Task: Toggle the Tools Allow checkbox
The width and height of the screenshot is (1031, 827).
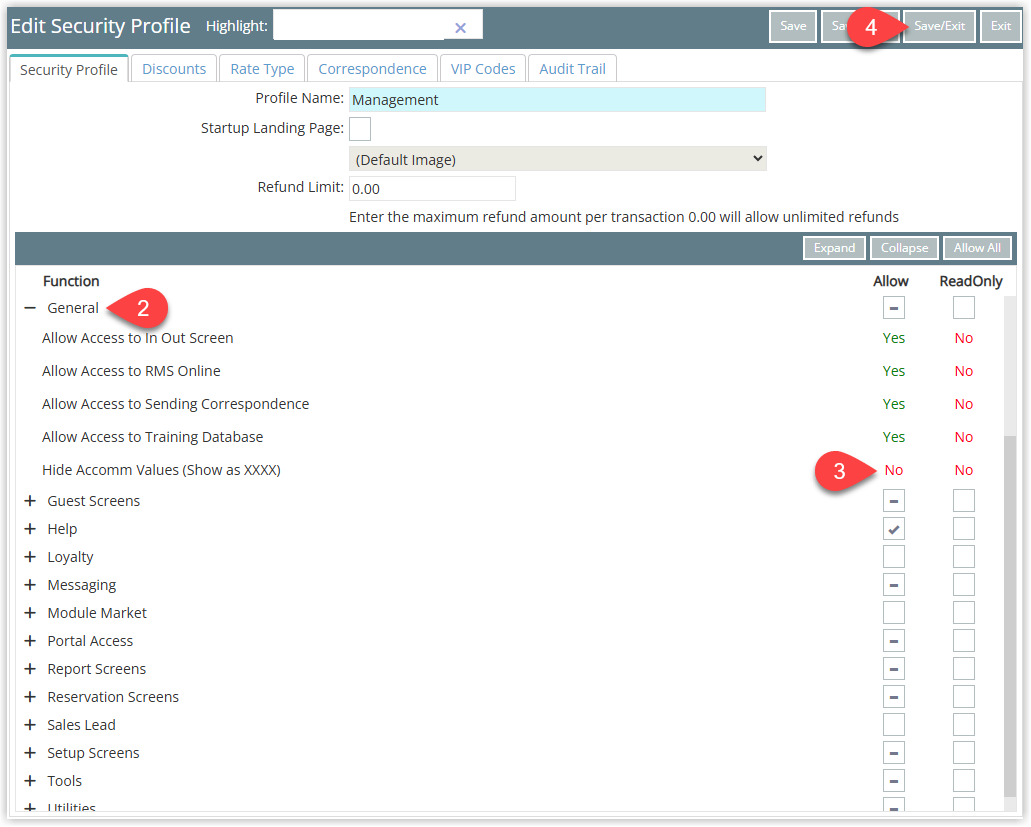Action: (x=894, y=781)
